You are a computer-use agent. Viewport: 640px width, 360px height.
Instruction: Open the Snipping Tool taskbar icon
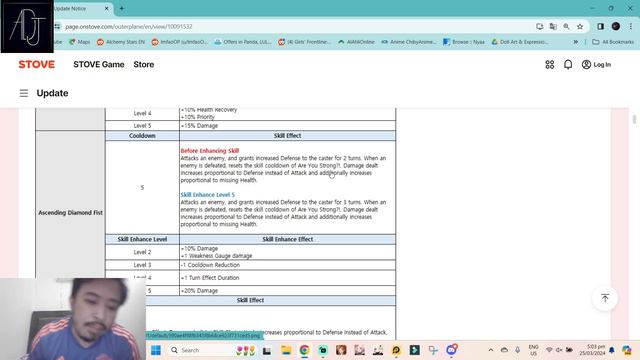point(433,350)
